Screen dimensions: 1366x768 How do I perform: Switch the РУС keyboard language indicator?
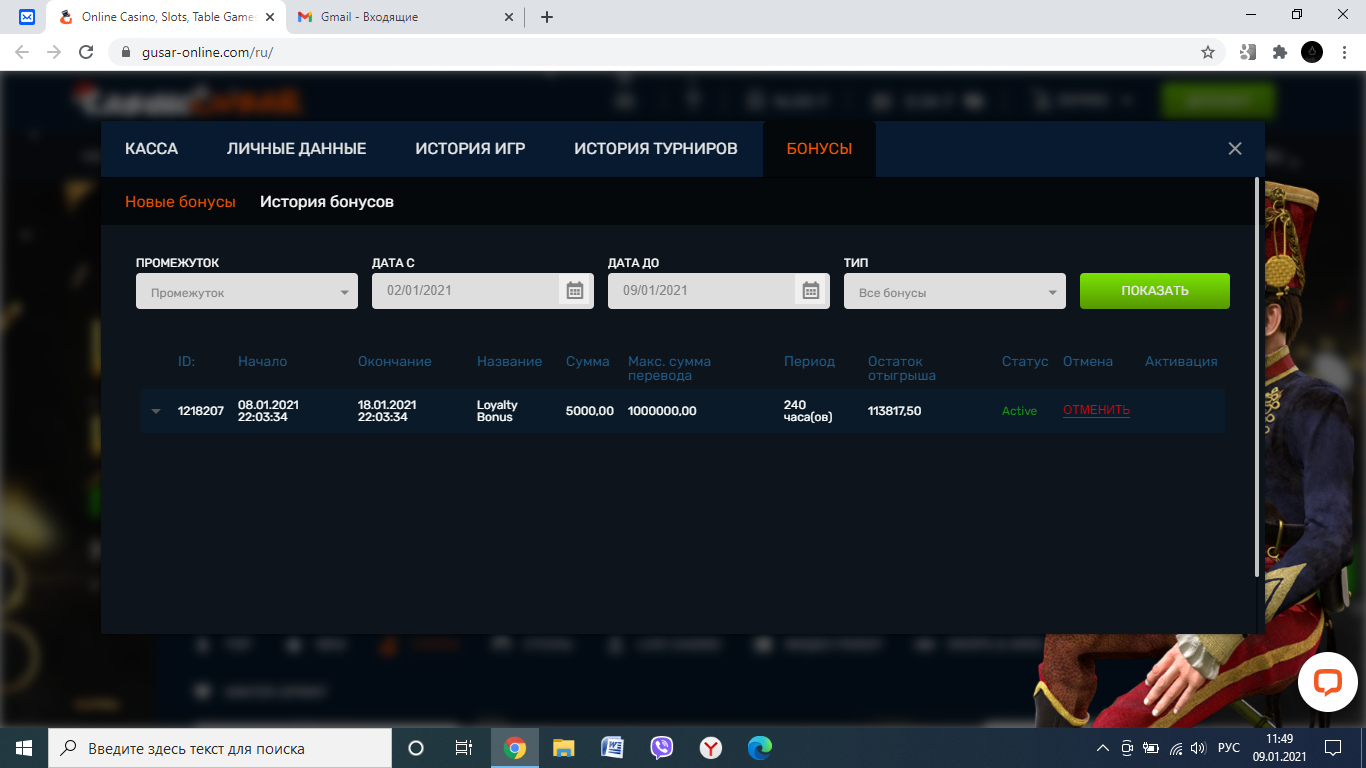(1229, 748)
